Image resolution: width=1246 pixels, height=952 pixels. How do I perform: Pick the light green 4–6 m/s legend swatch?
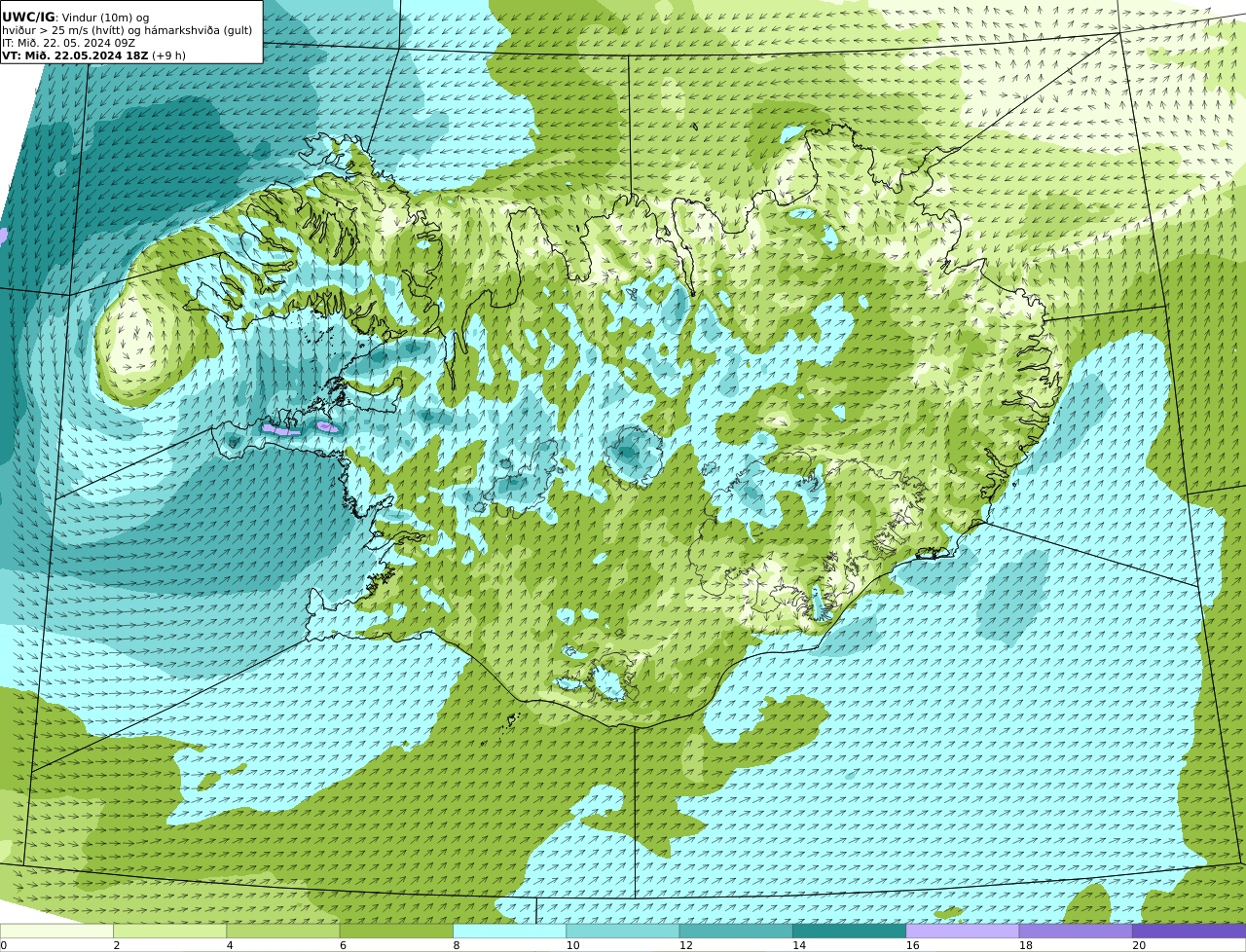tap(283, 931)
